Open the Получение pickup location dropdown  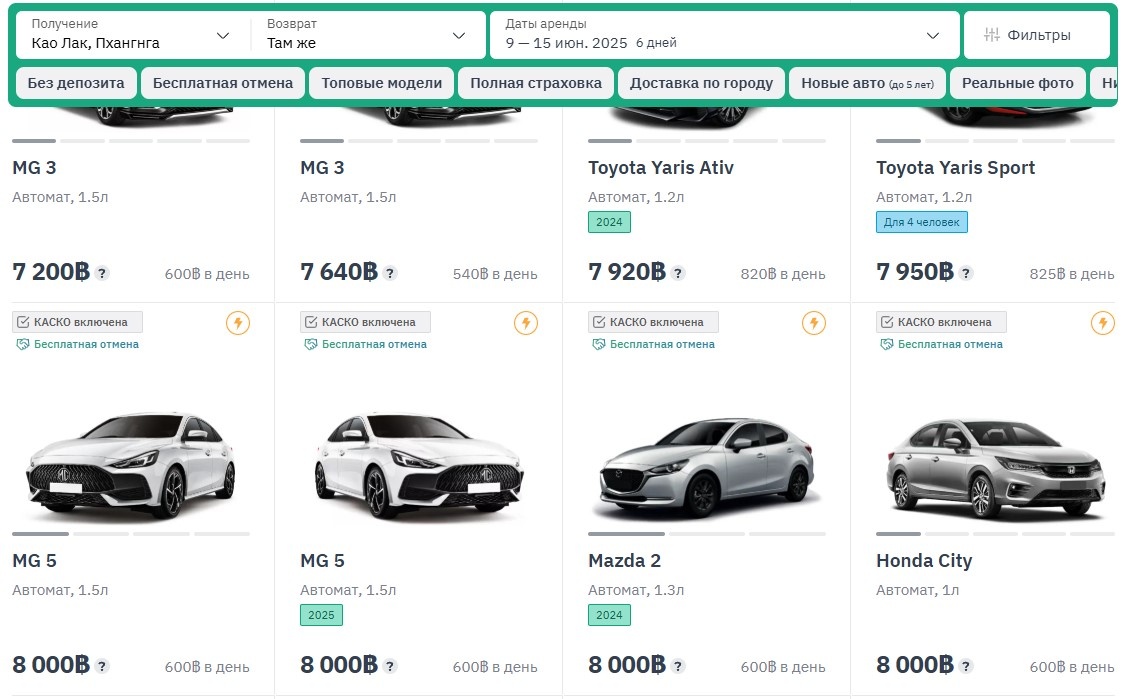coord(130,34)
